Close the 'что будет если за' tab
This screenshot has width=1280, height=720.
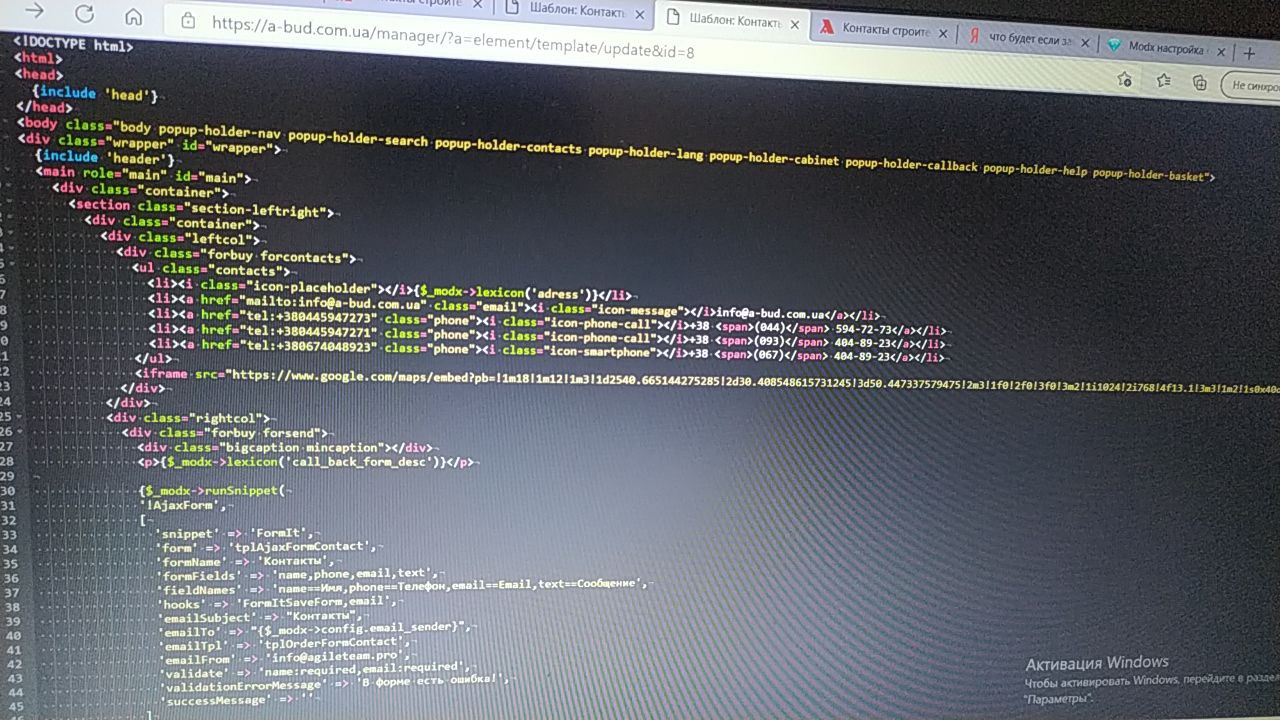[1087, 43]
